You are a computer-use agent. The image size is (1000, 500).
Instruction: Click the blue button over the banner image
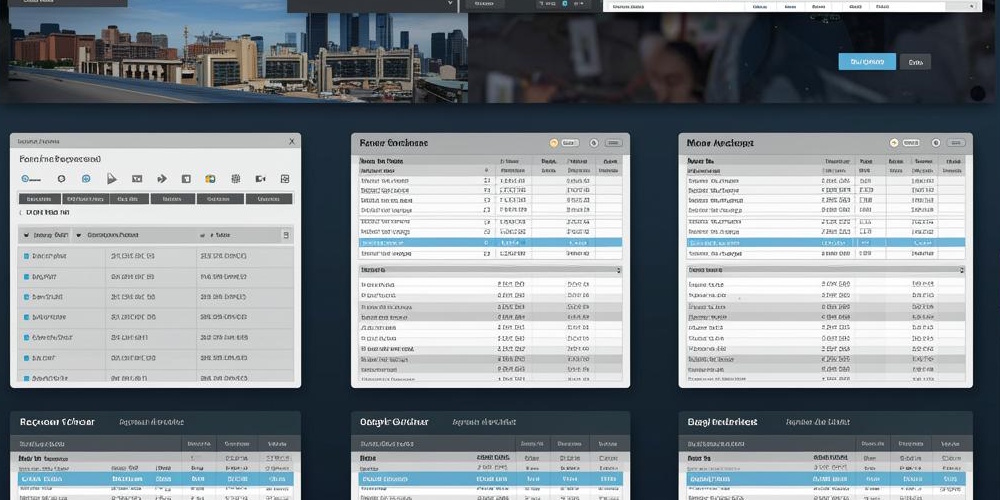[x=866, y=62]
